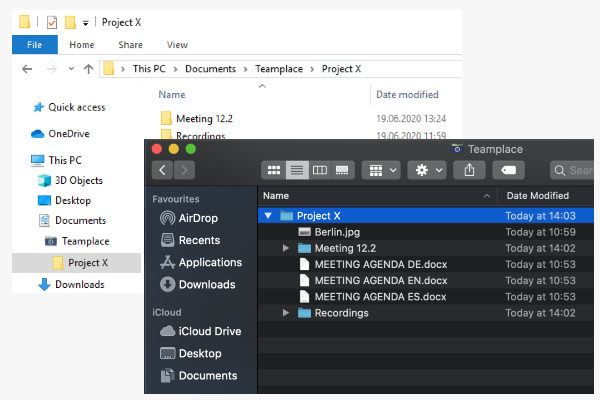Open Teamplace in Explorer sidebar
This screenshot has height=400, width=600.
pyautogui.click(x=77, y=241)
